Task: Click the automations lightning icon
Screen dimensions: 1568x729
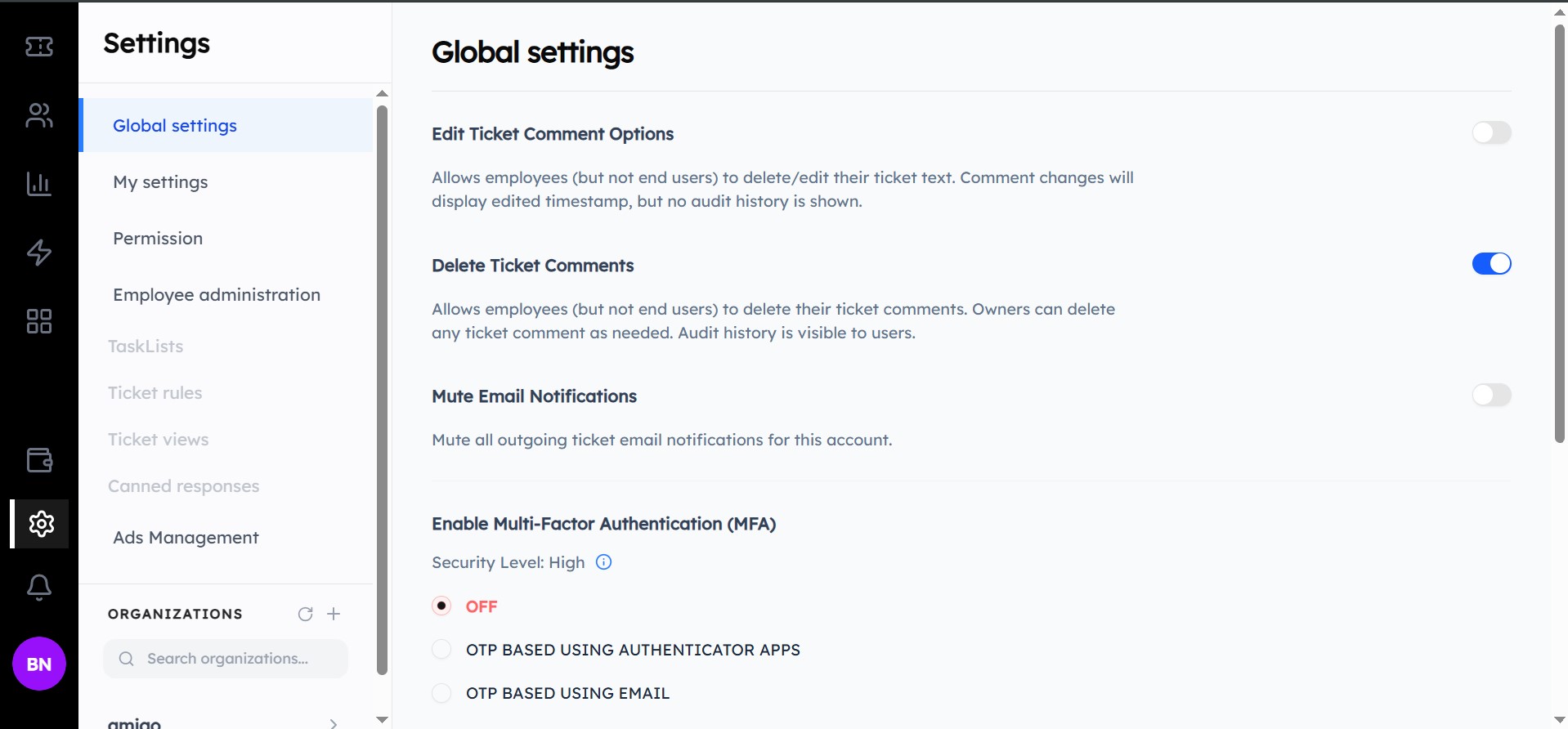Action: point(38,253)
